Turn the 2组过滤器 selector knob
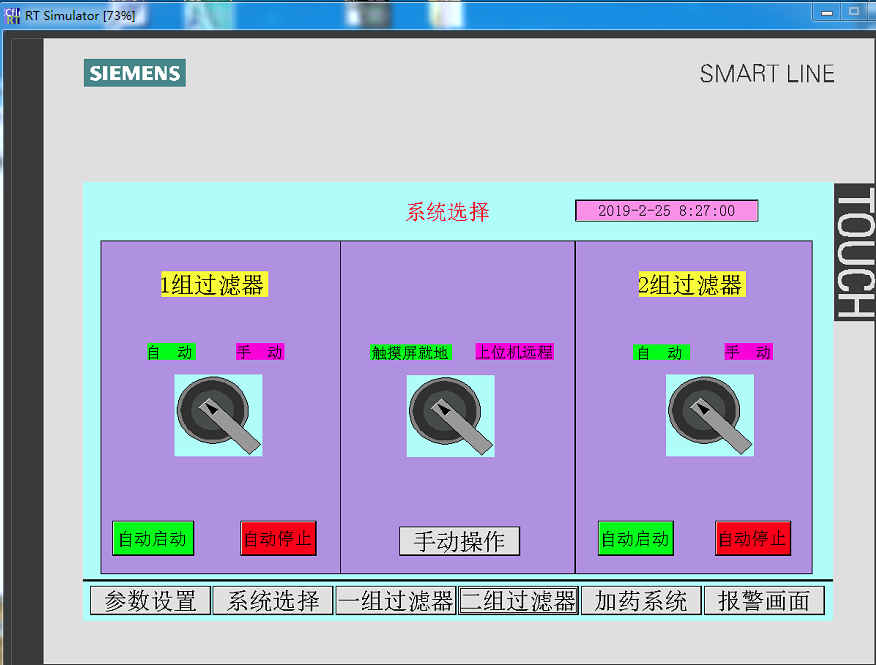The width and height of the screenshot is (876, 665). tap(710, 415)
